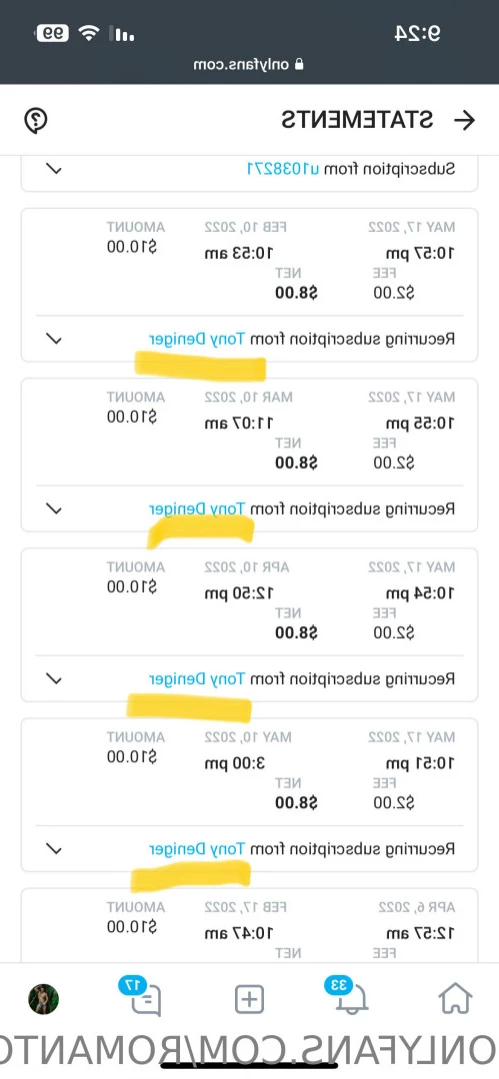Image resolution: width=499 pixels, height=1079 pixels.
Task: Tap the lock icon beside onlyfans.com
Action: (x=299, y=64)
